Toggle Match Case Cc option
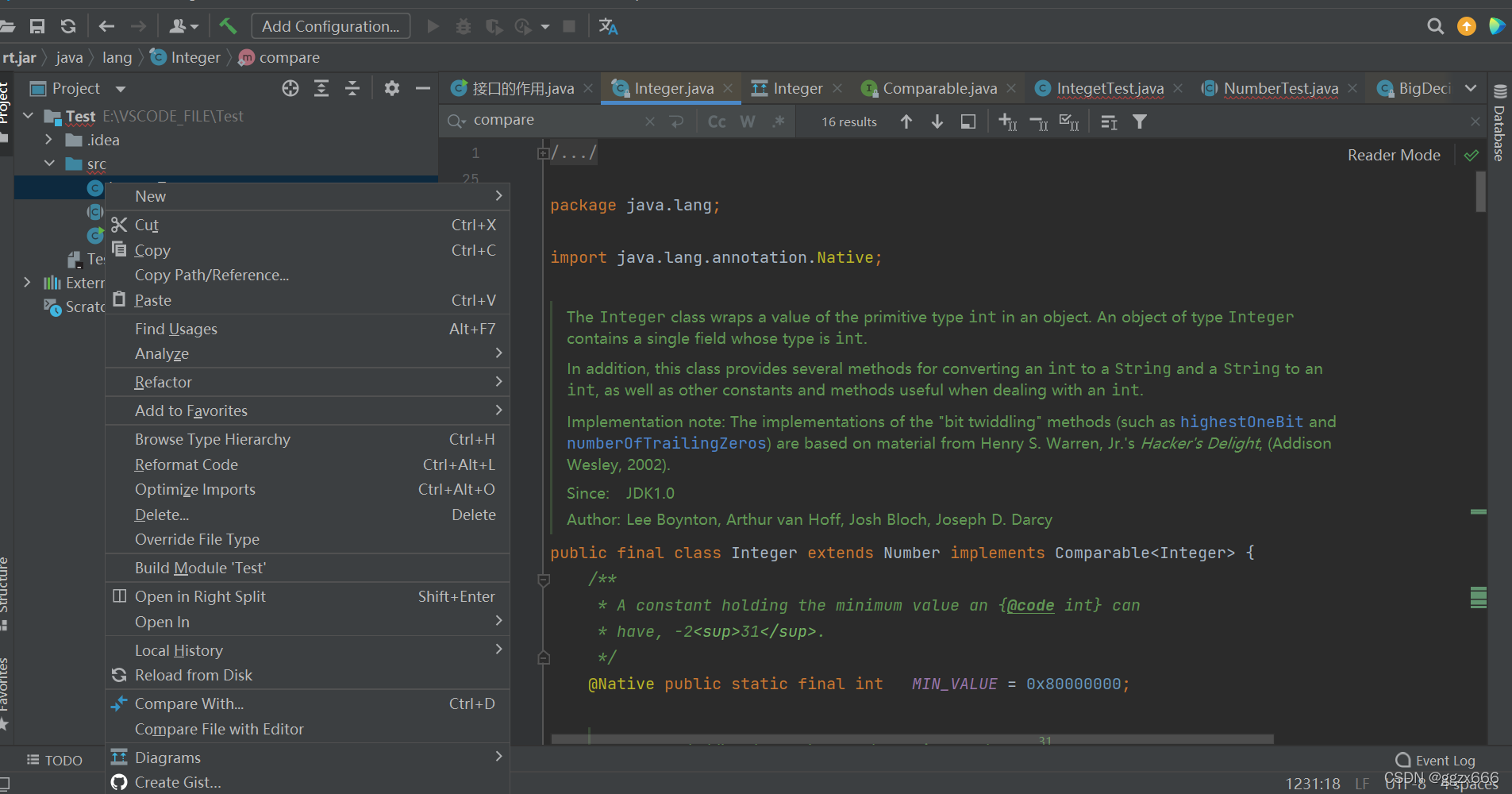 pos(717,121)
